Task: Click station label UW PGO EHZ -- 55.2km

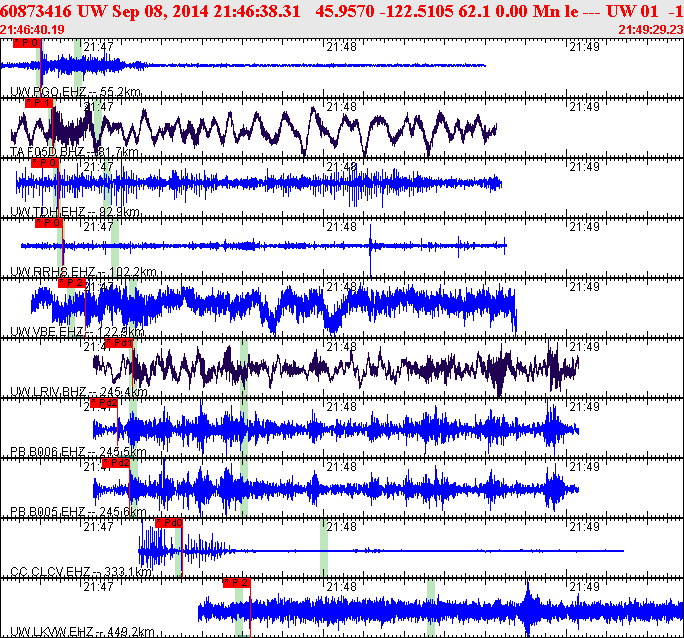Action: [x=75, y=92]
